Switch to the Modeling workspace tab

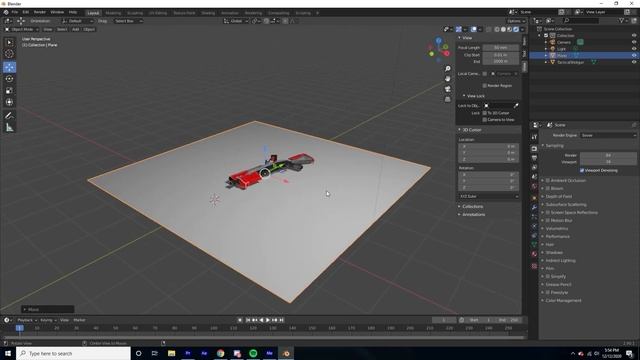[x=113, y=13]
